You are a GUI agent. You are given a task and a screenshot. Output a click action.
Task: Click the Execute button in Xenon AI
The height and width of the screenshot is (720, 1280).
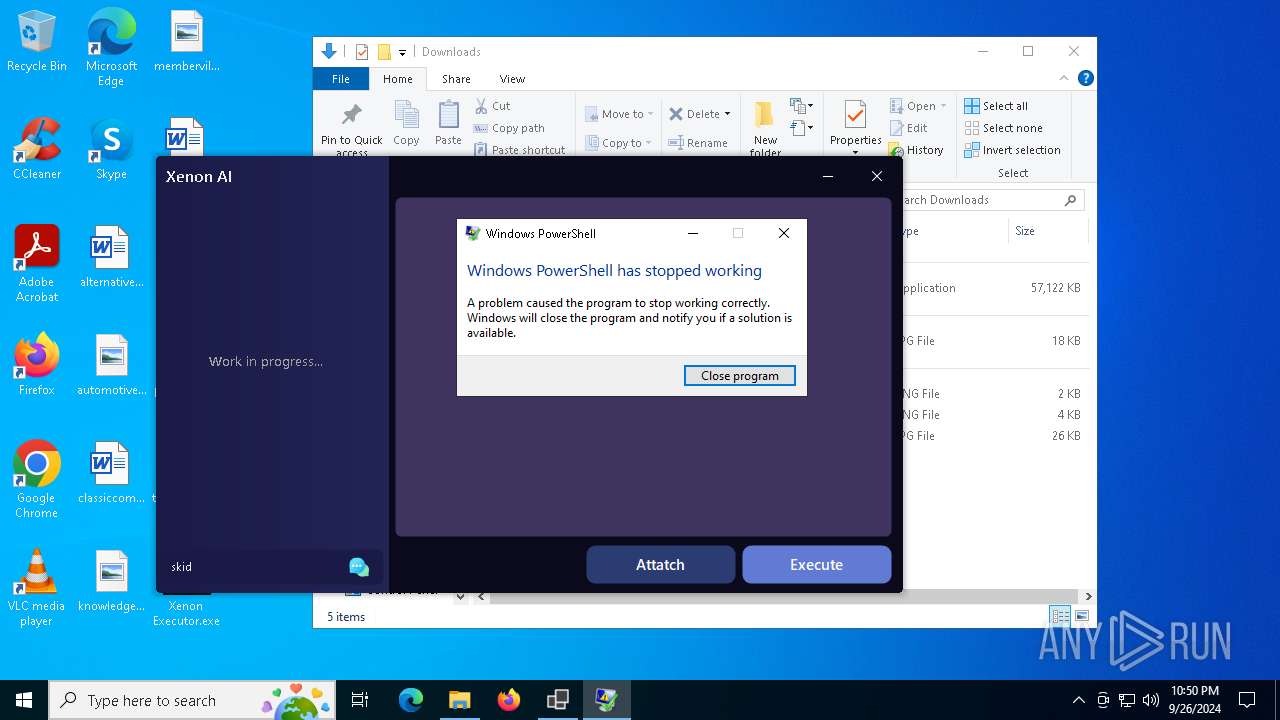pos(816,565)
